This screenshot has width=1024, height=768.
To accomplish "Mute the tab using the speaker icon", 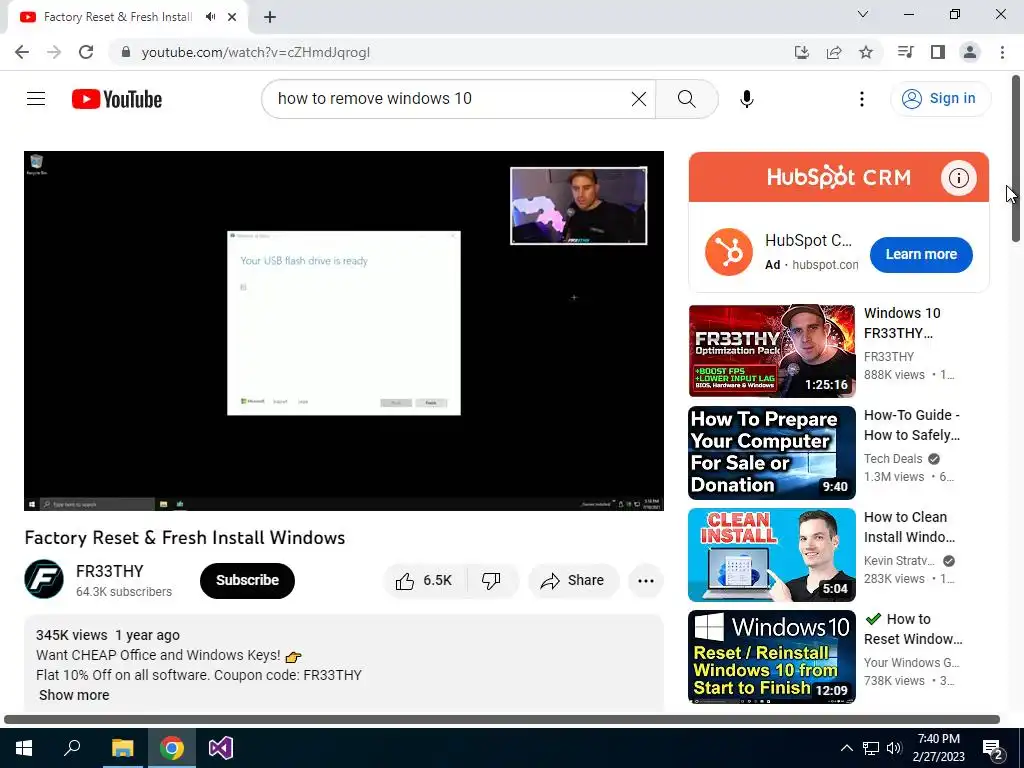I will (210, 17).
